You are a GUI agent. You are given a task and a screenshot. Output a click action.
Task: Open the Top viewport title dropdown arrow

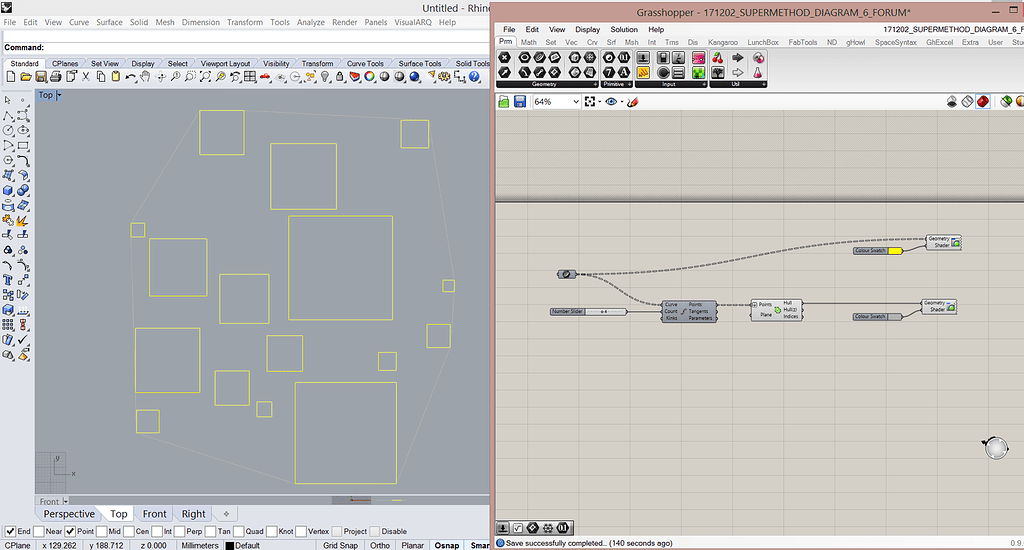coord(59,95)
